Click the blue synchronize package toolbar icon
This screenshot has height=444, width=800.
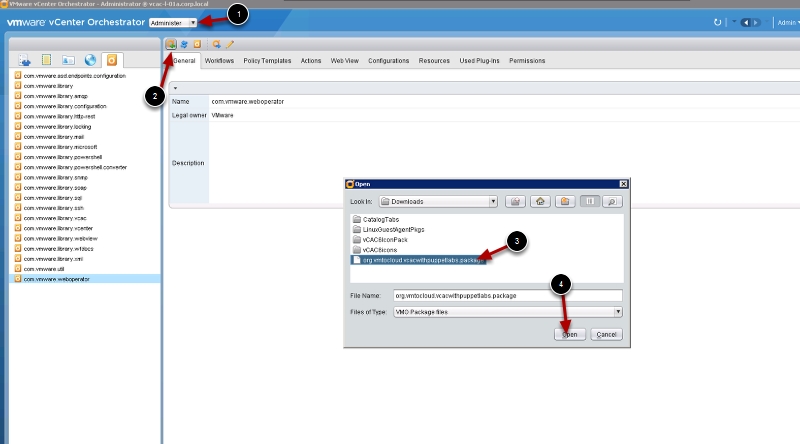pyautogui.click(x=184, y=44)
